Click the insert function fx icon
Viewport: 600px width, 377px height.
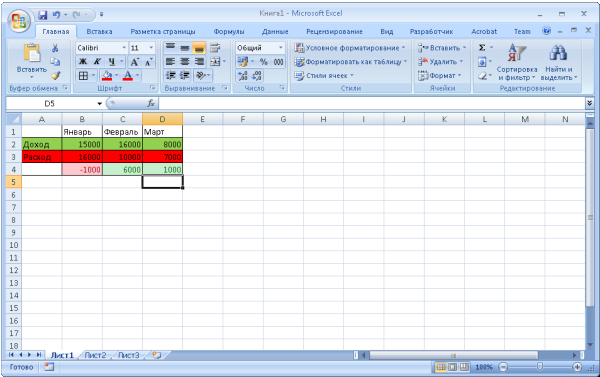click(x=151, y=103)
